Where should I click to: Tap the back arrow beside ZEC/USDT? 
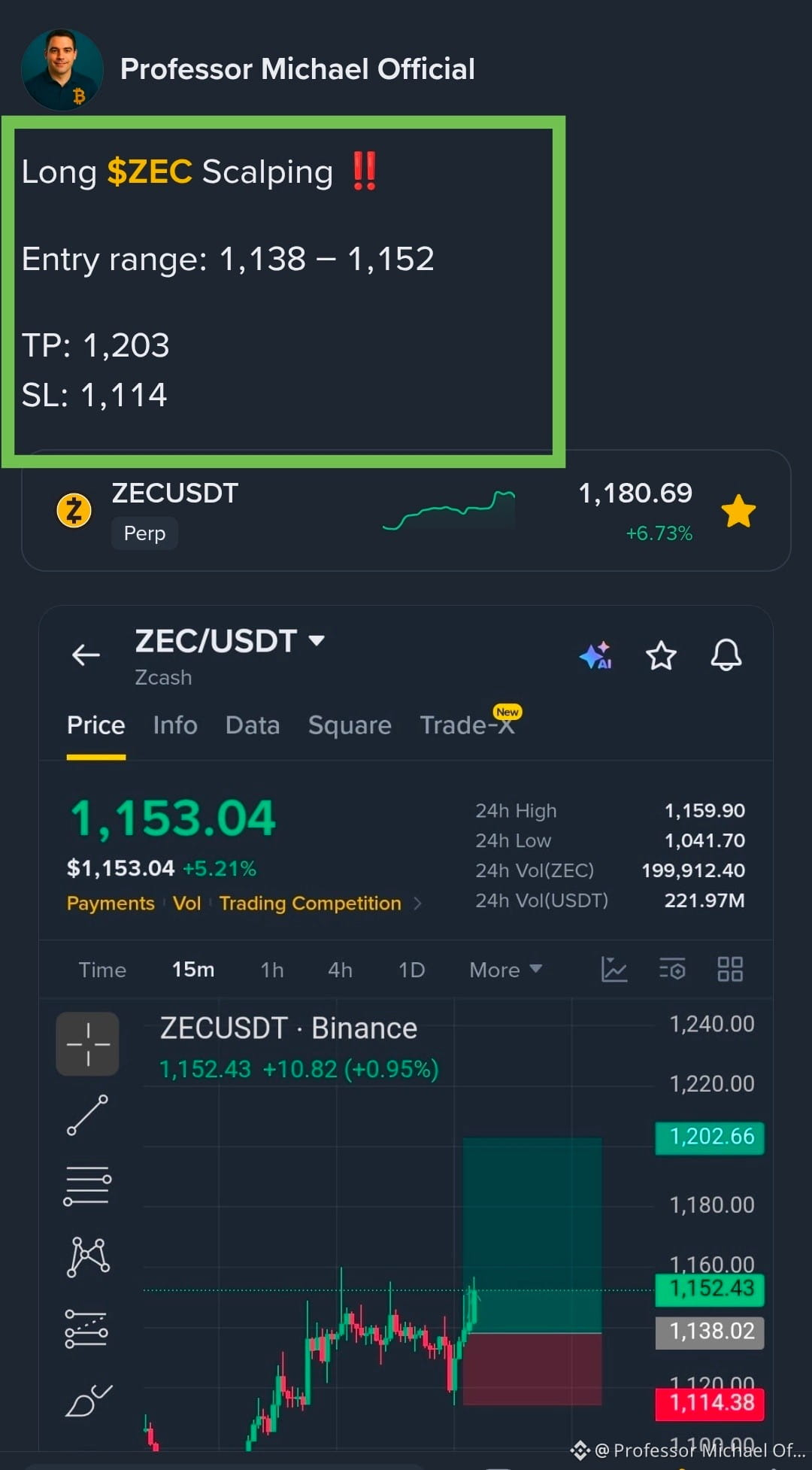point(86,655)
